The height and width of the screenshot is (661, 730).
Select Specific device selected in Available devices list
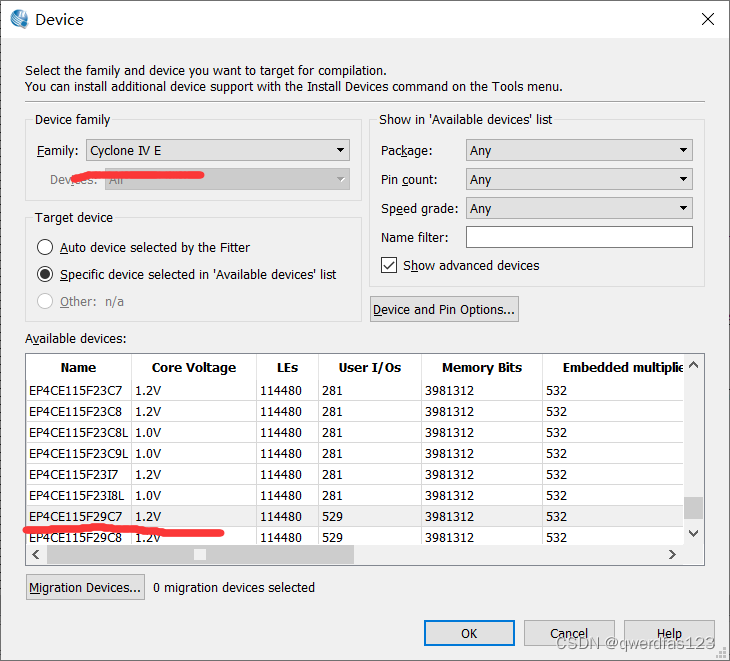45,274
